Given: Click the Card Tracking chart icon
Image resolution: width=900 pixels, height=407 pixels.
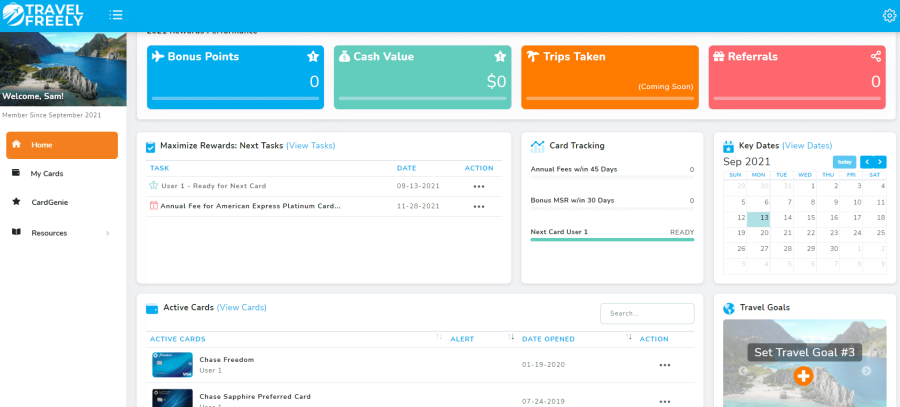Looking at the screenshot, I should click(x=537, y=146).
